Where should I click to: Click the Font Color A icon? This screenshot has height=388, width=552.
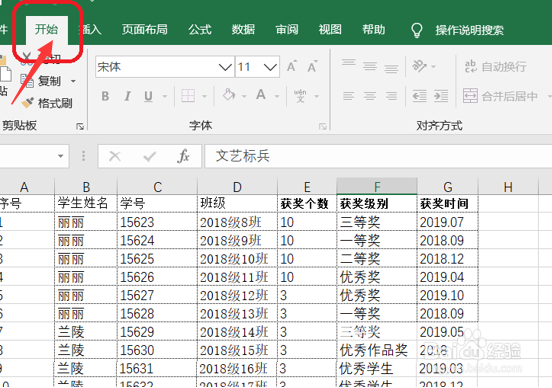(x=261, y=95)
